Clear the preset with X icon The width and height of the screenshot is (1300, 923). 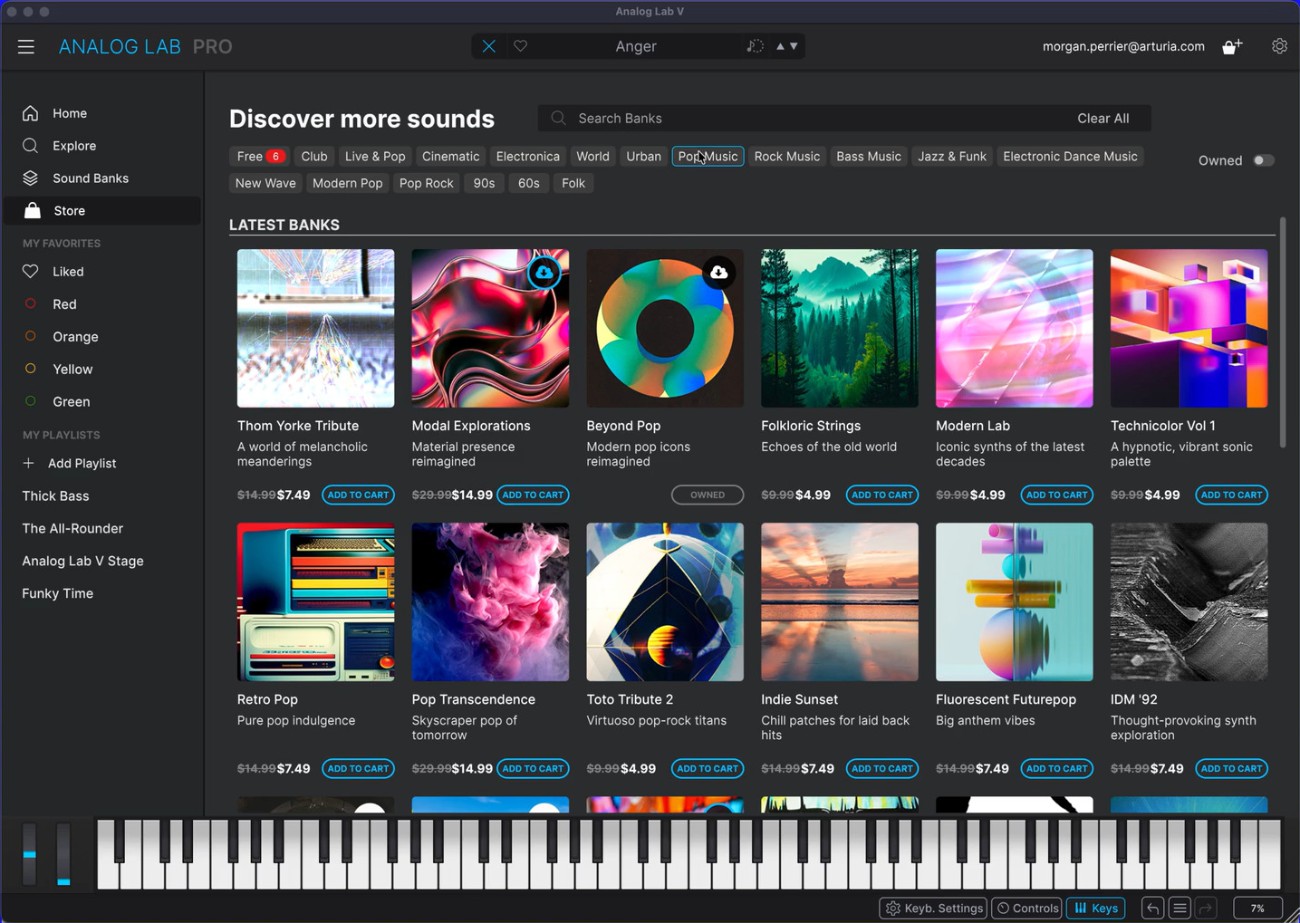coord(489,46)
